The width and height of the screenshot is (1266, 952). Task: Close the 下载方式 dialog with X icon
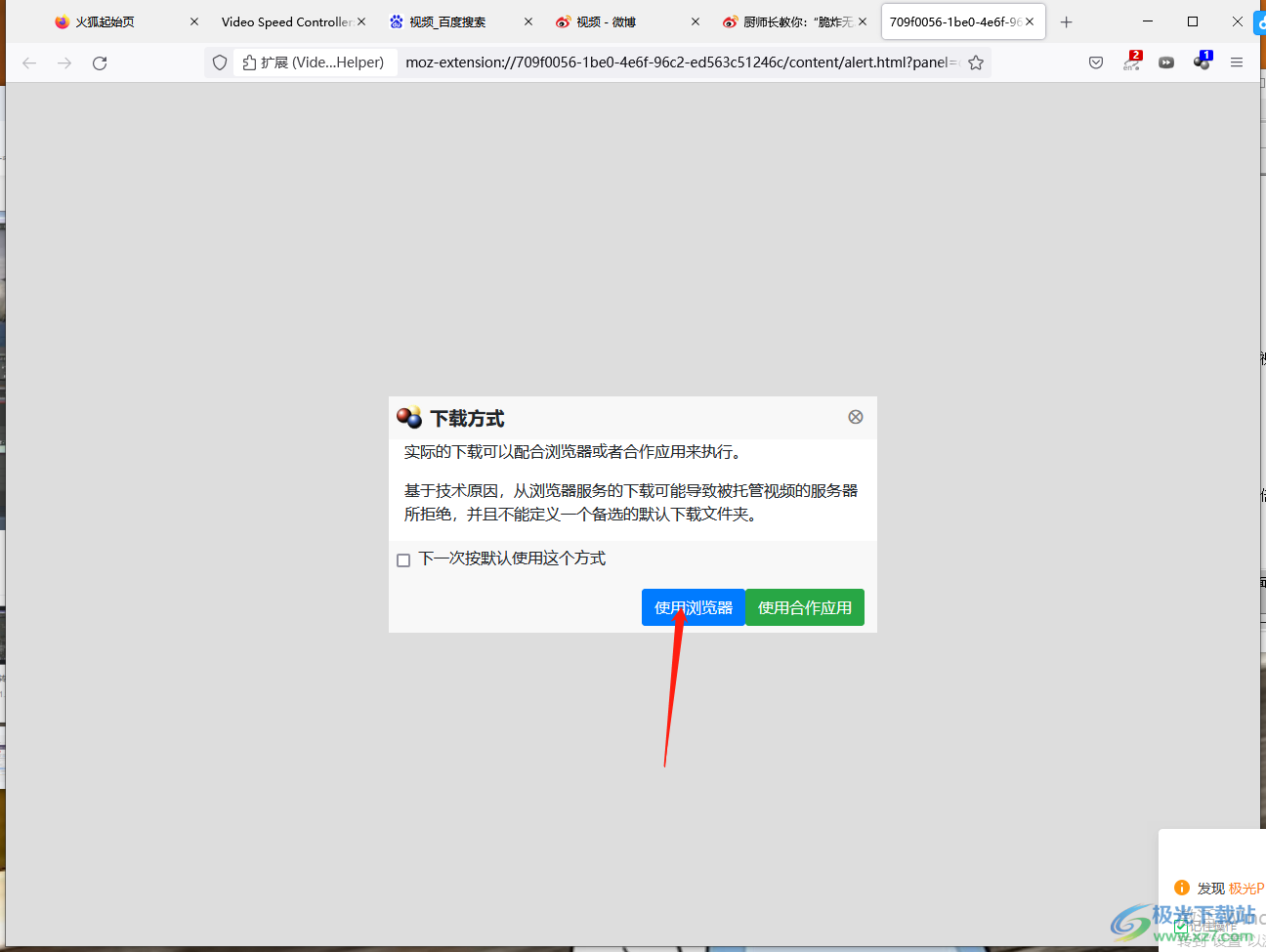pyautogui.click(x=856, y=417)
